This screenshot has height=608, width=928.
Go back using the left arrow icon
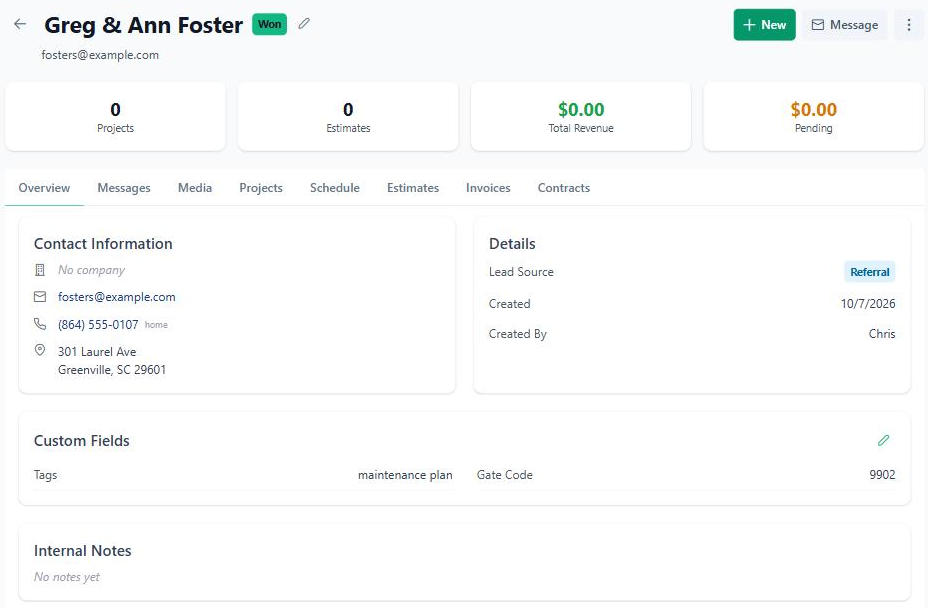[x=20, y=24]
